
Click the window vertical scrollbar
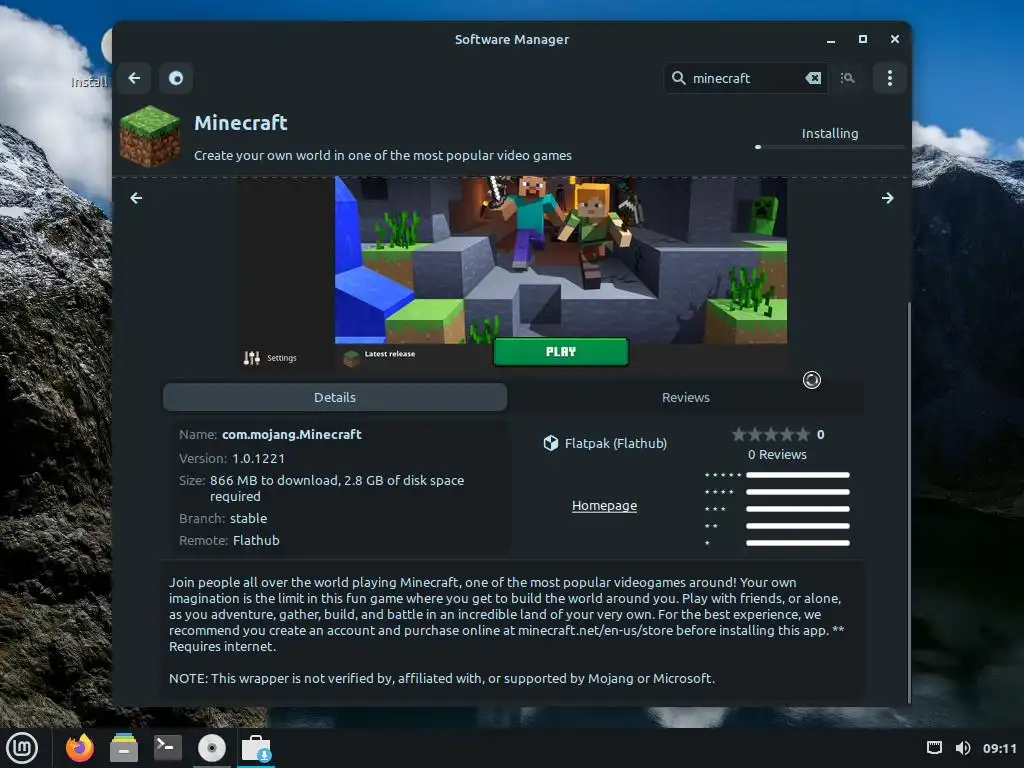908,502
